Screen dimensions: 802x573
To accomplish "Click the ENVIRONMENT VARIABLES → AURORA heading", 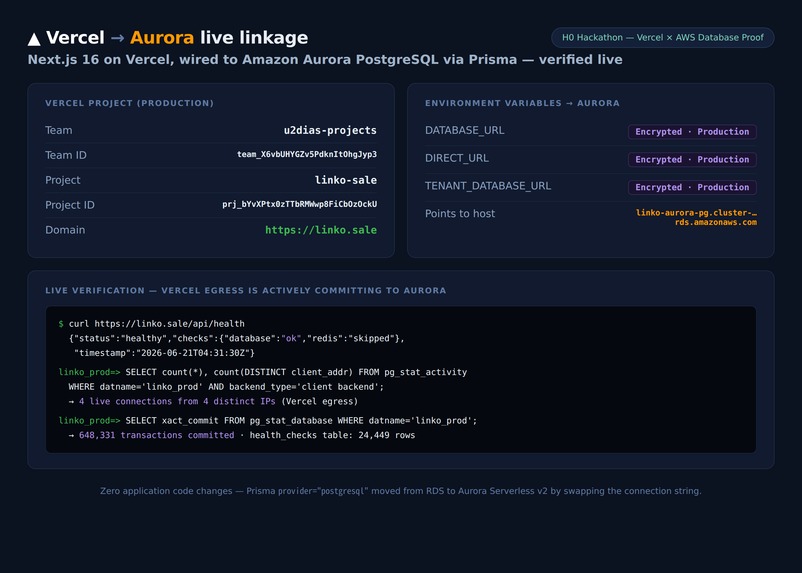I will (x=522, y=103).
